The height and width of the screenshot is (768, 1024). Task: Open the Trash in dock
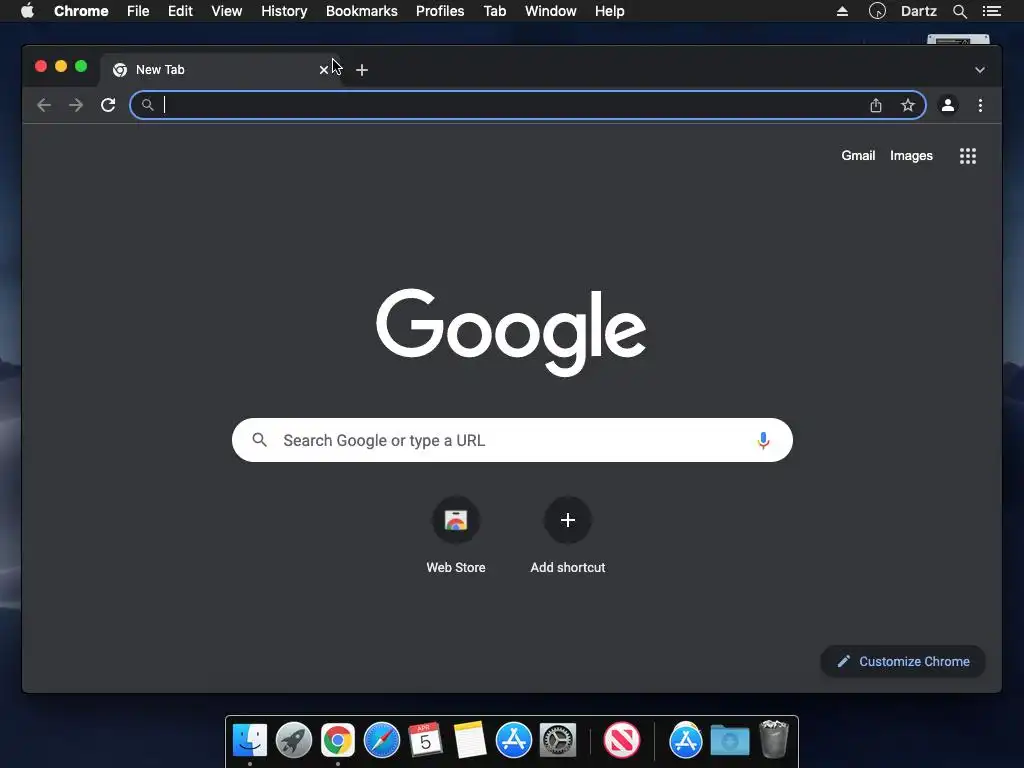point(774,739)
